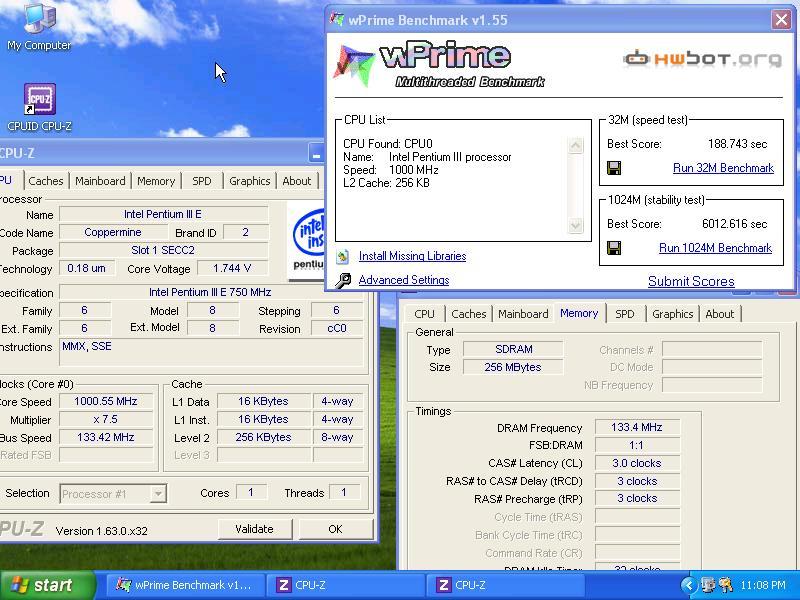Screen dimensions: 800x600
Task: Click Intel Pentium III E name field
Action: click(163, 214)
